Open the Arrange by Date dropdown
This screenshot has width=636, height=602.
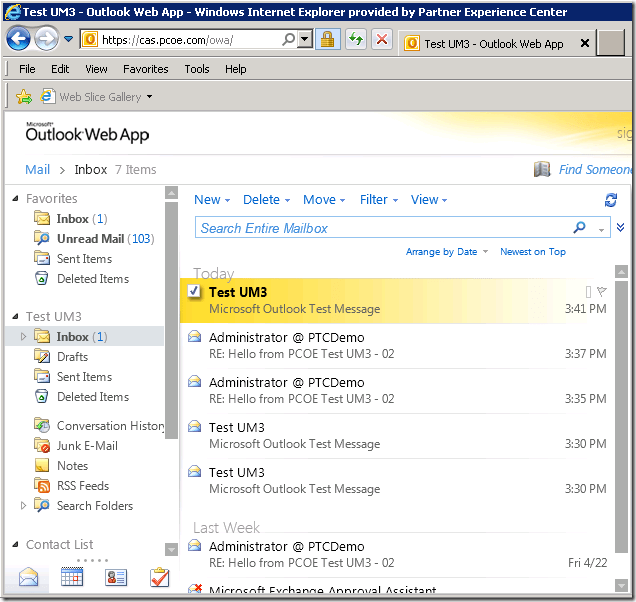[447, 252]
